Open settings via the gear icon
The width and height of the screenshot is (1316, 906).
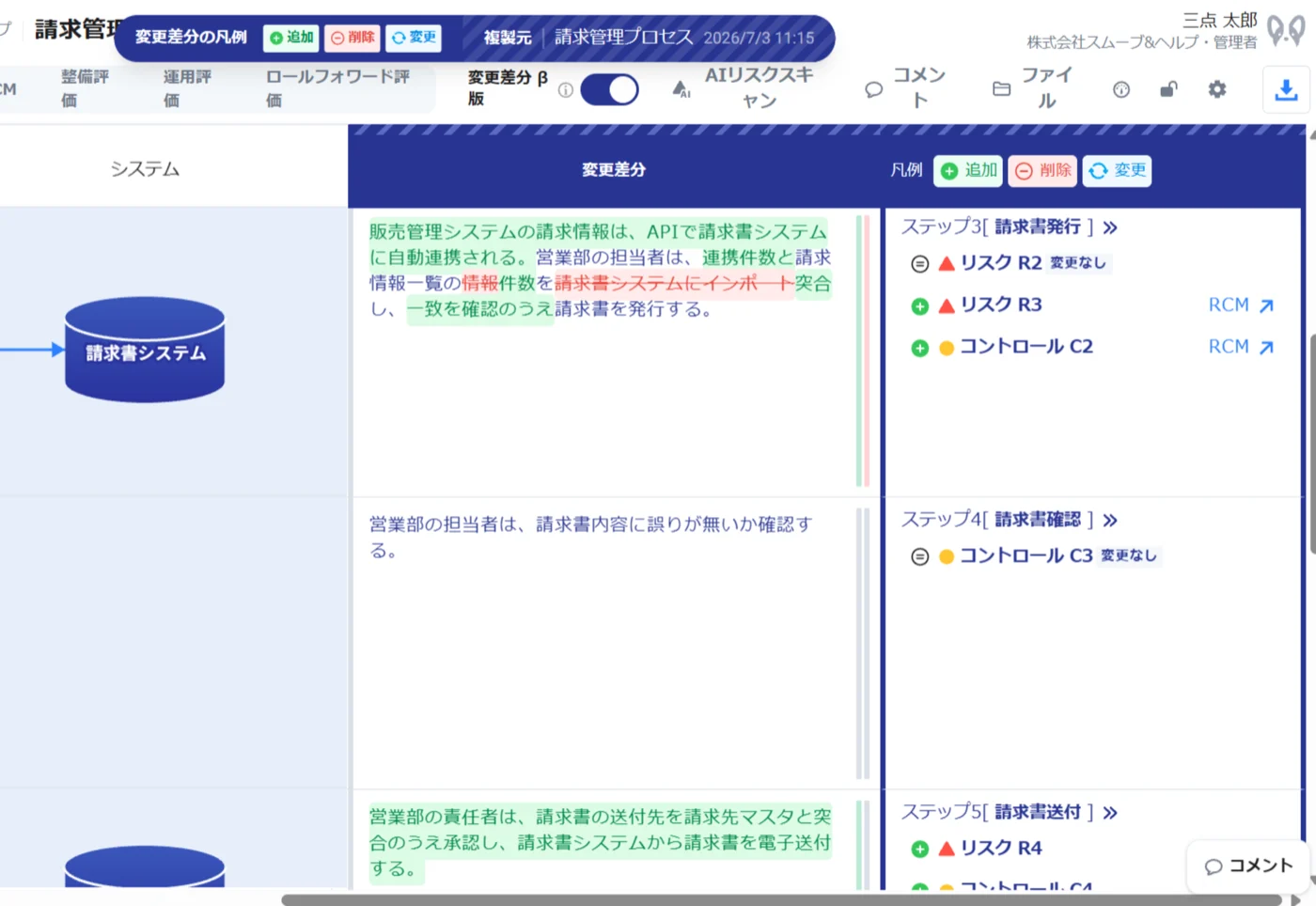(1217, 89)
